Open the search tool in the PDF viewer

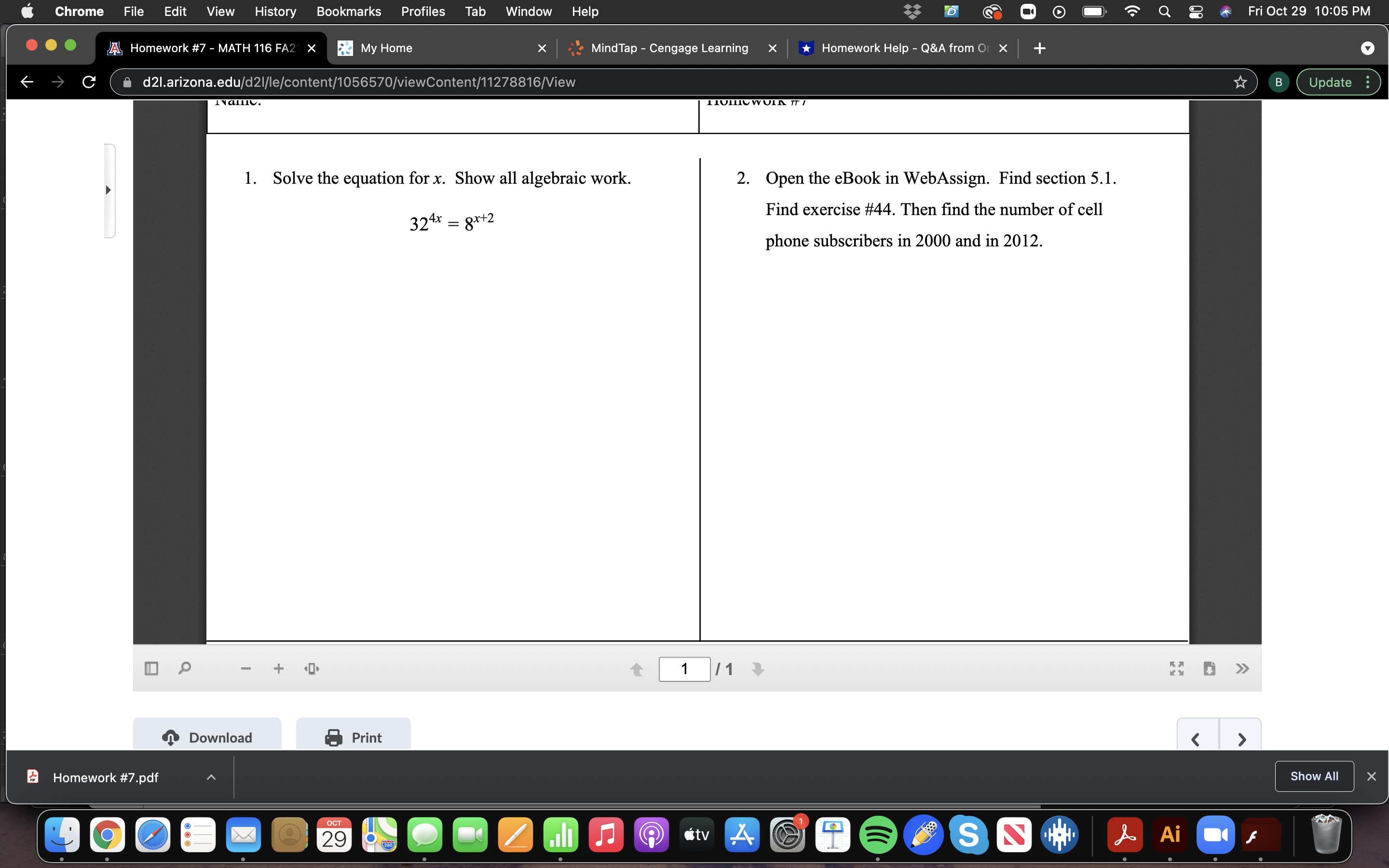(184, 668)
